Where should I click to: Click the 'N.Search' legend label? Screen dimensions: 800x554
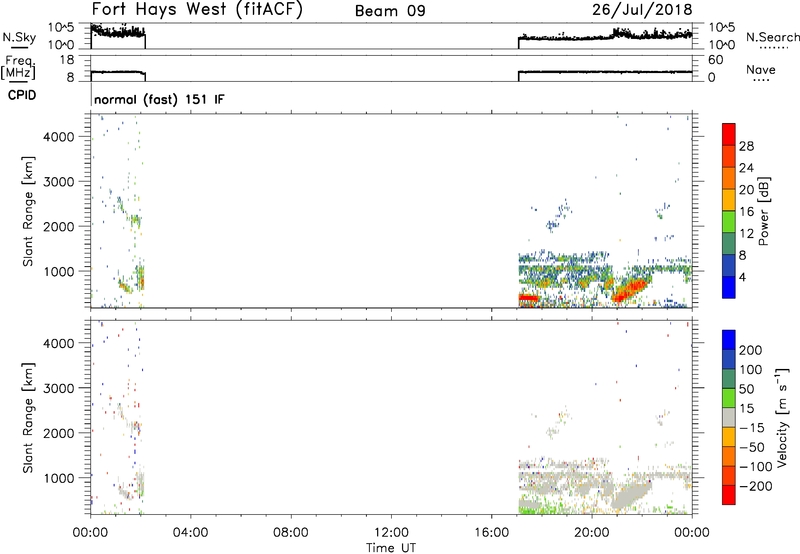click(773, 37)
